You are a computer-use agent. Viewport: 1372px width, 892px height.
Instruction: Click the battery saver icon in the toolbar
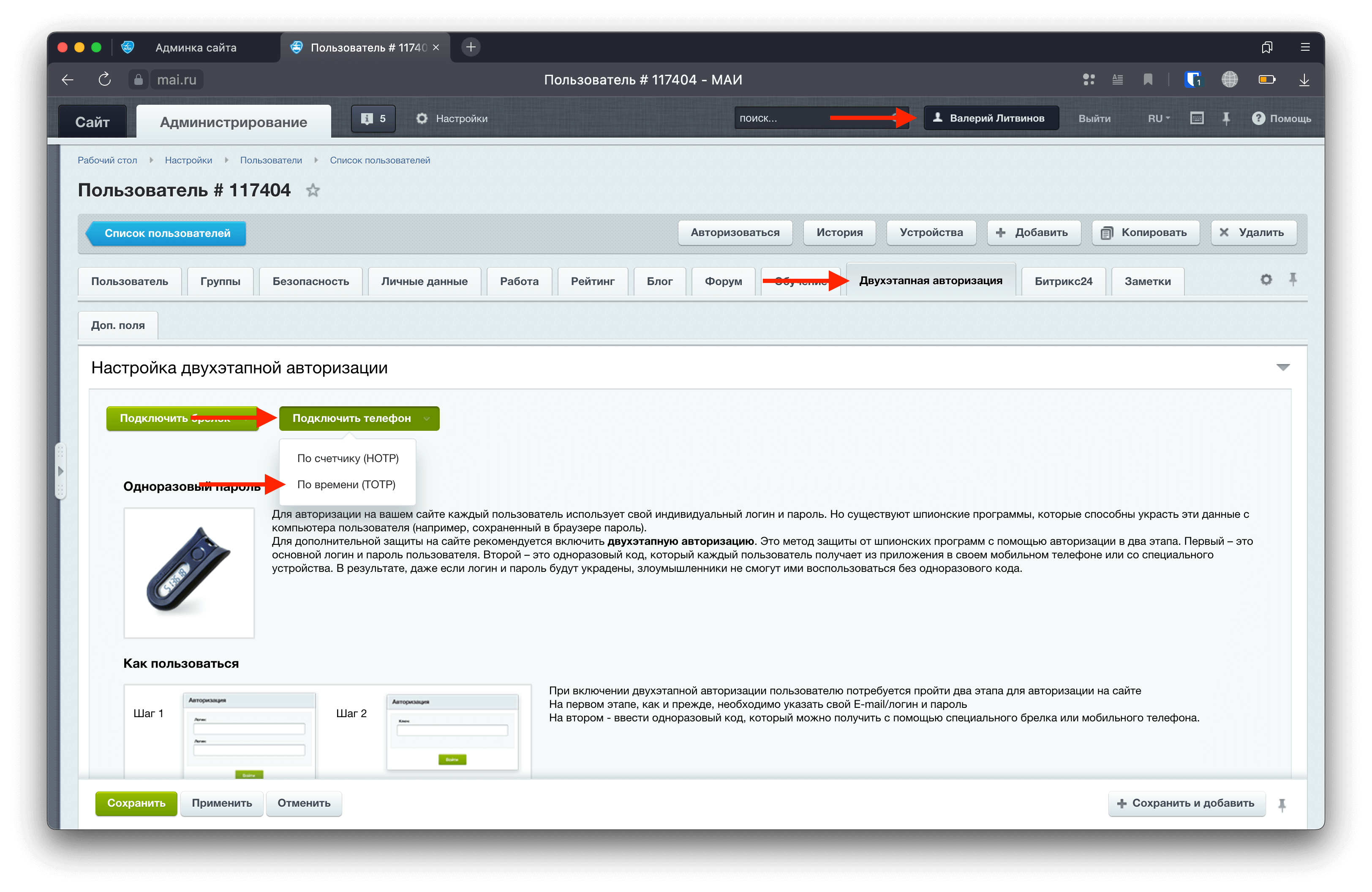pyautogui.click(x=1267, y=79)
